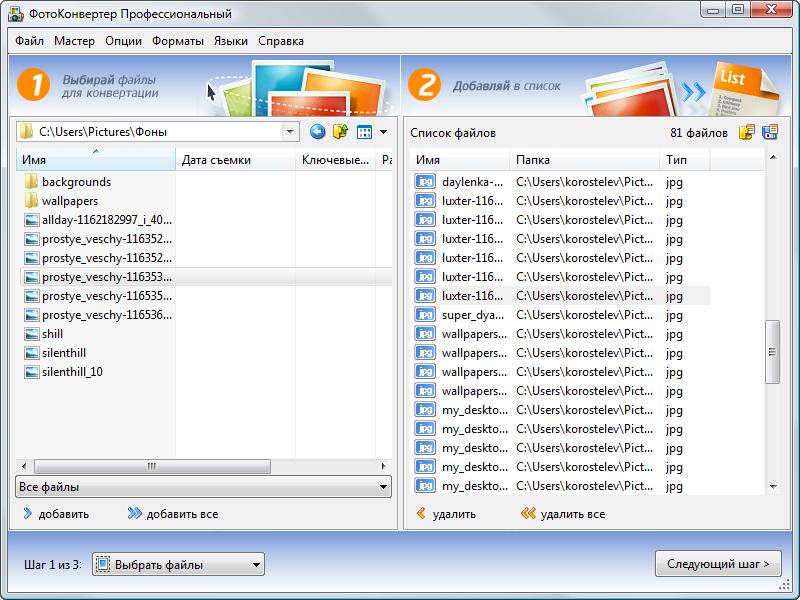The height and width of the screenshot is (600, 800).
Task: Open the backgrounds folder
Action: [77, 182]
